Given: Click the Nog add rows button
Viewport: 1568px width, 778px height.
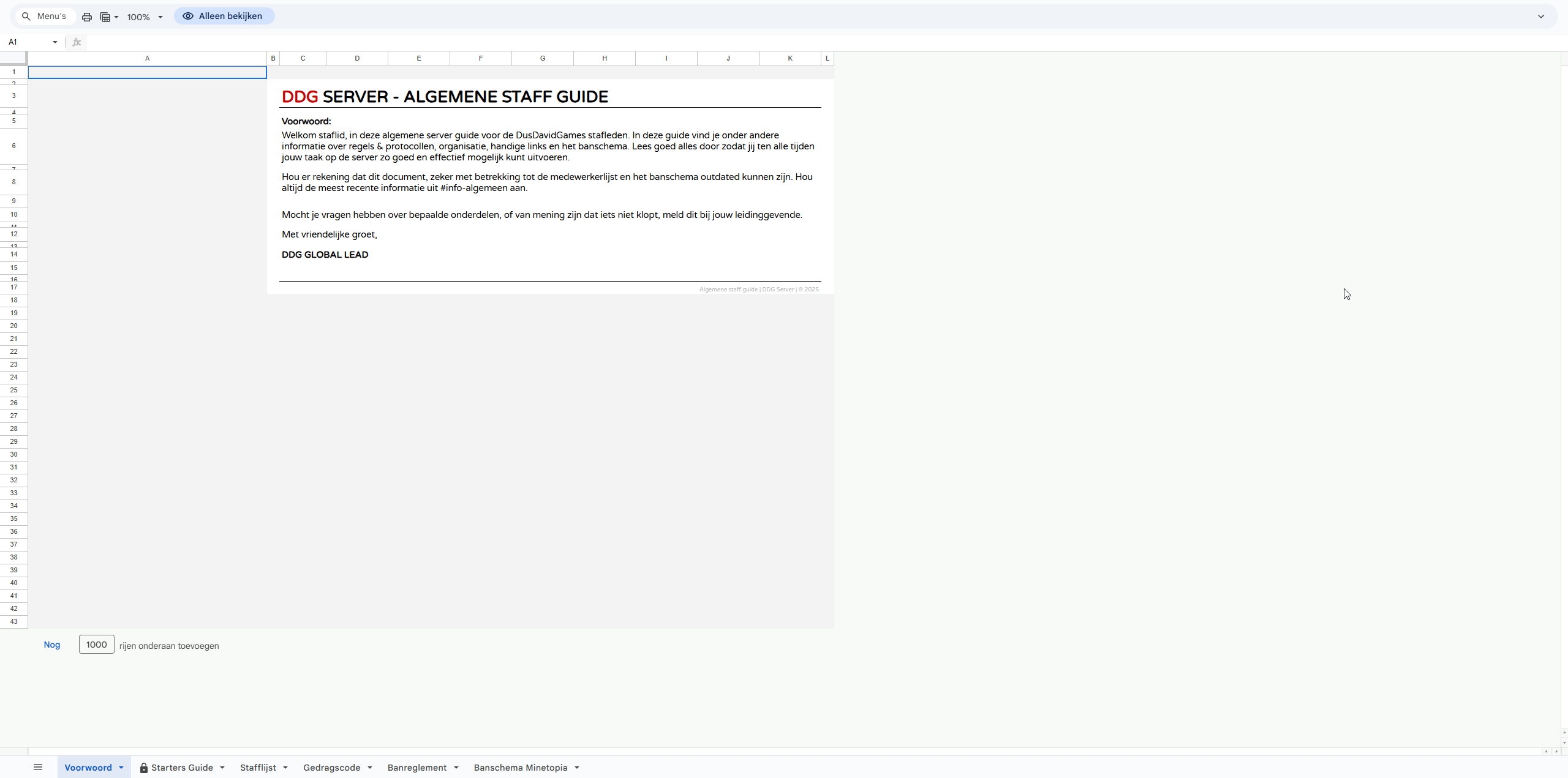Looking at the screenshot, I should click(x=52, y=645).
